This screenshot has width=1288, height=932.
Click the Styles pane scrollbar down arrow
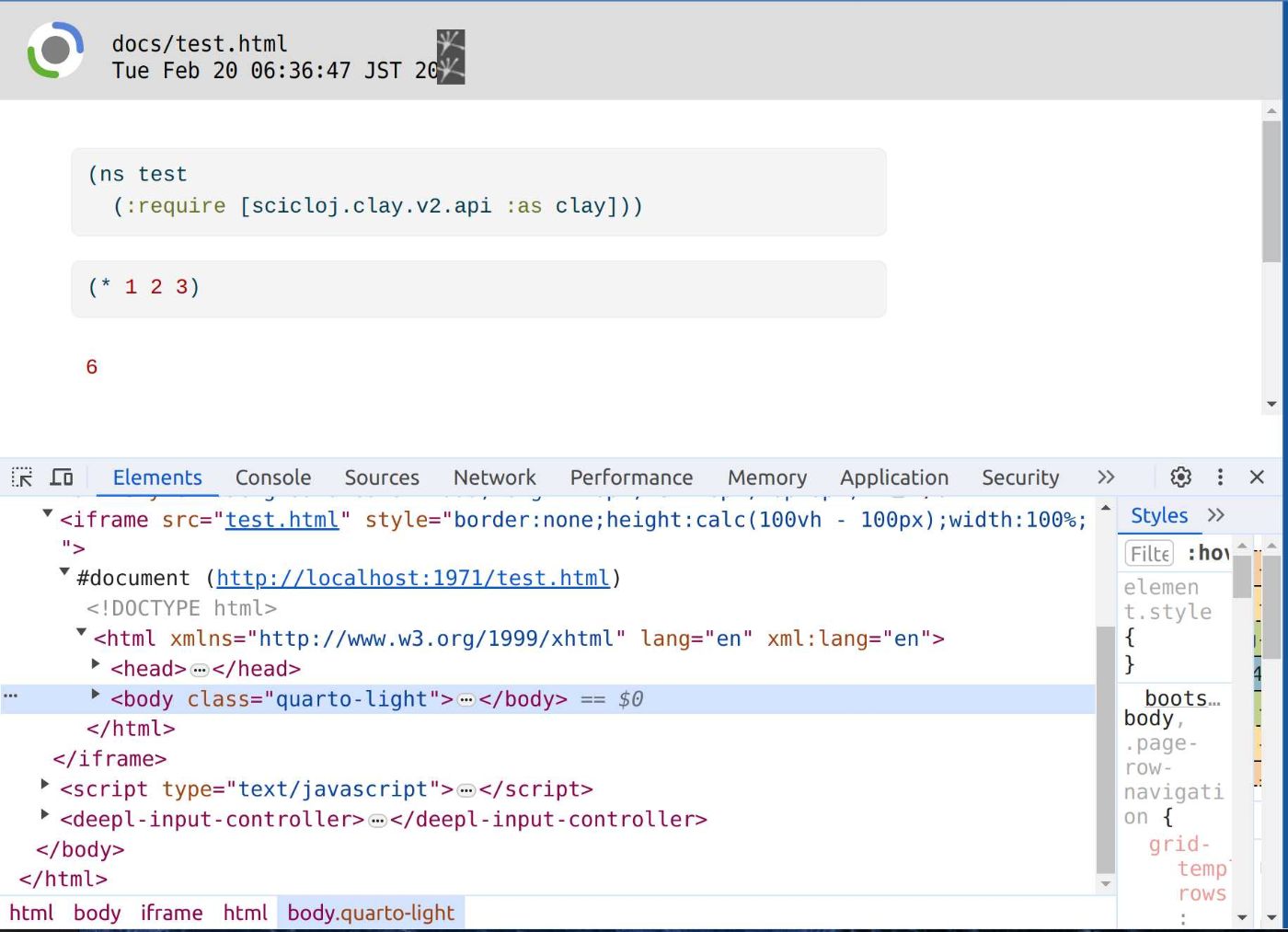pyautogui.click(x=1242, y=916)
